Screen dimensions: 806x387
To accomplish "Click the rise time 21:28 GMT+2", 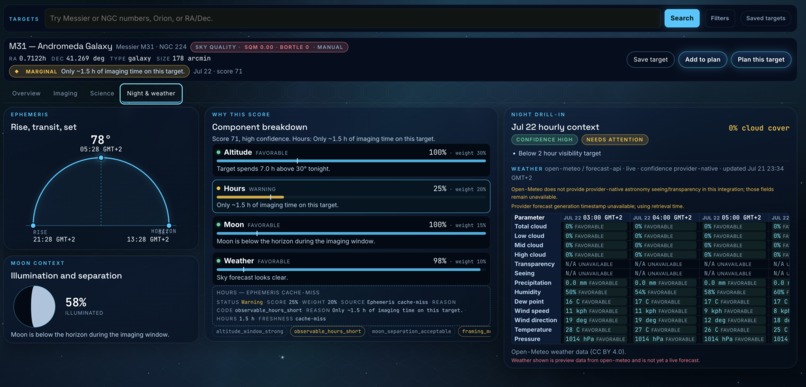I will (54, 239).
